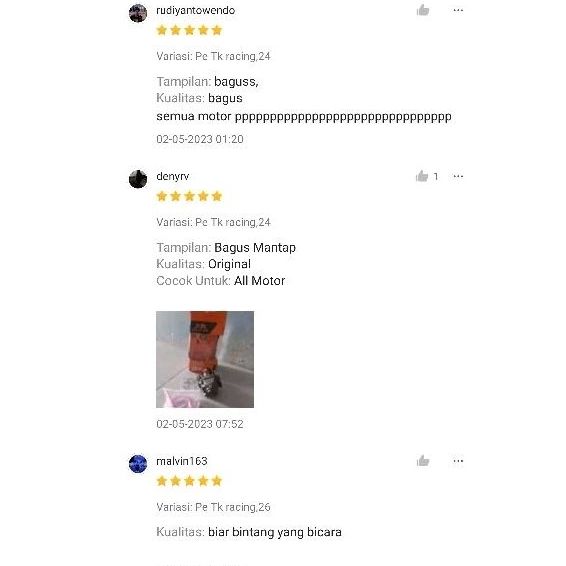Open malvin163's blue profile avatar

138,464
